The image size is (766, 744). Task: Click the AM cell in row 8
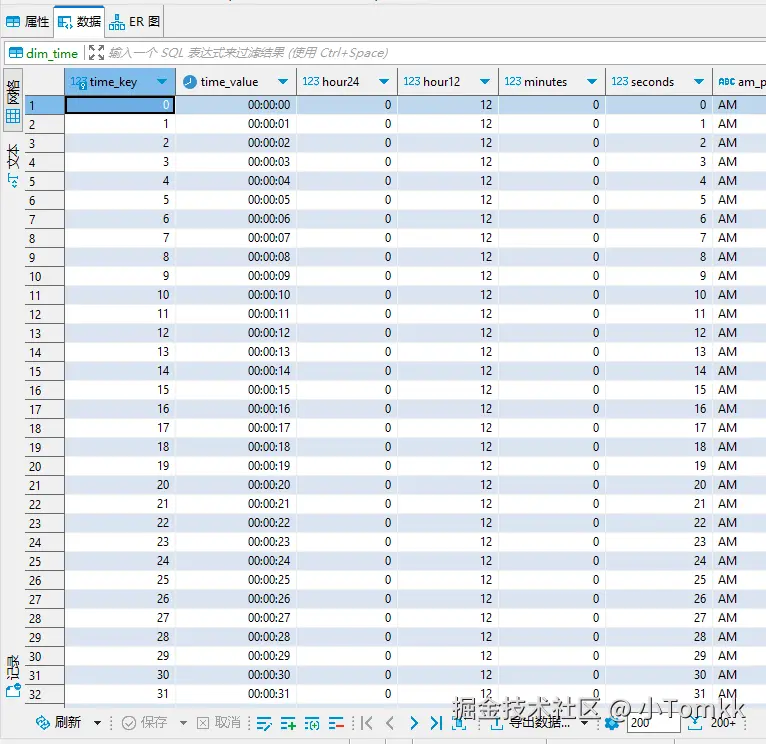coord(739,237)
